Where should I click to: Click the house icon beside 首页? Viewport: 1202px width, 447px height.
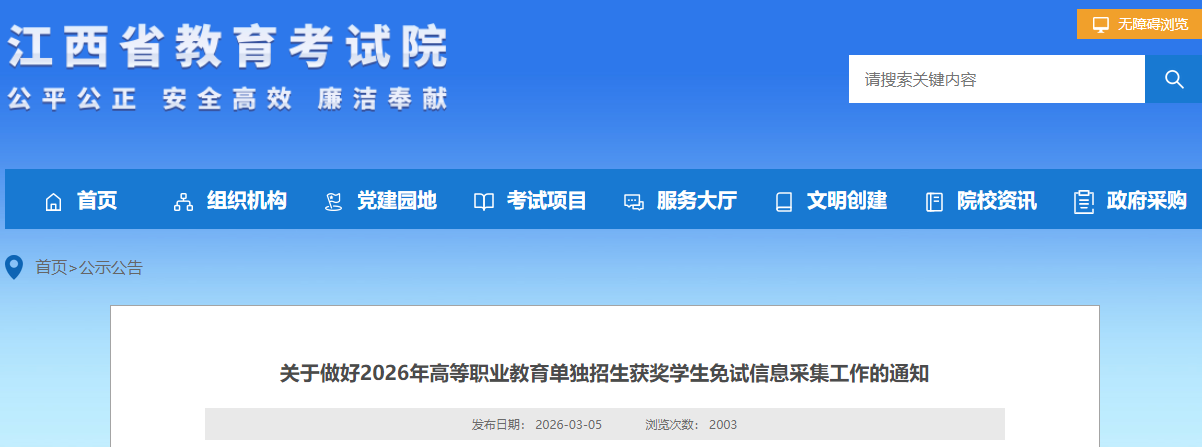click(54, 202)
